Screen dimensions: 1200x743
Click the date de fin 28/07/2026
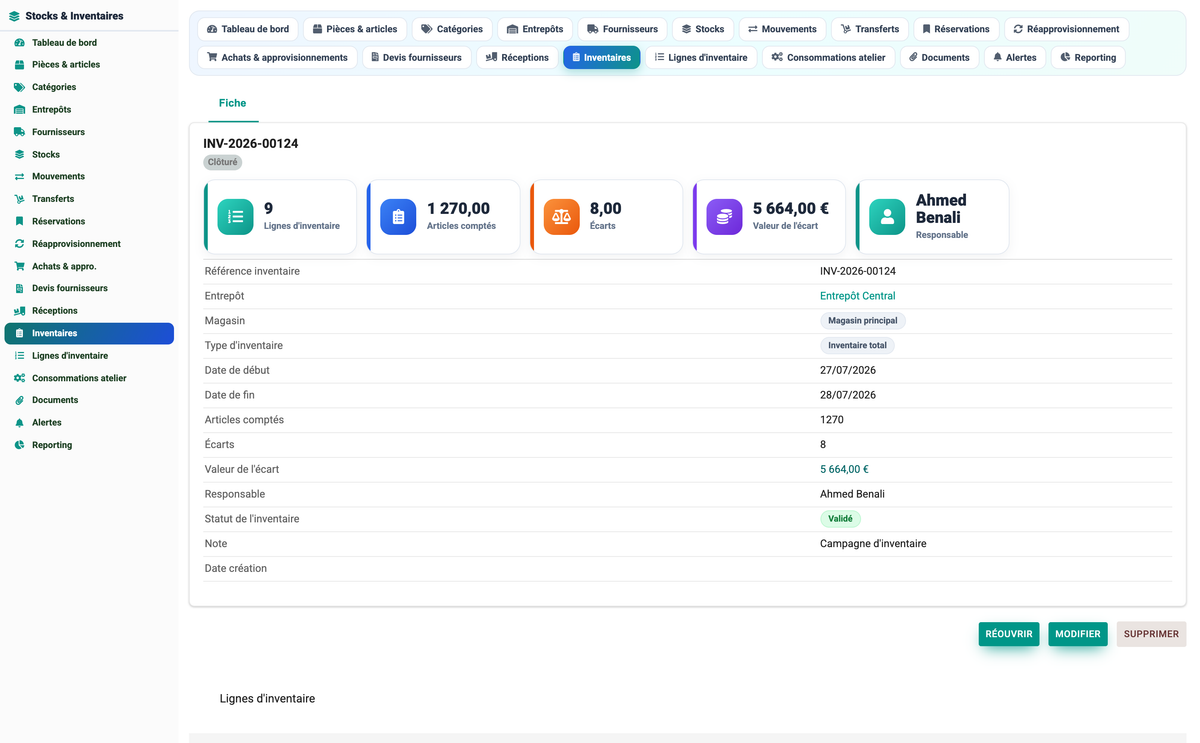point(848,395)
